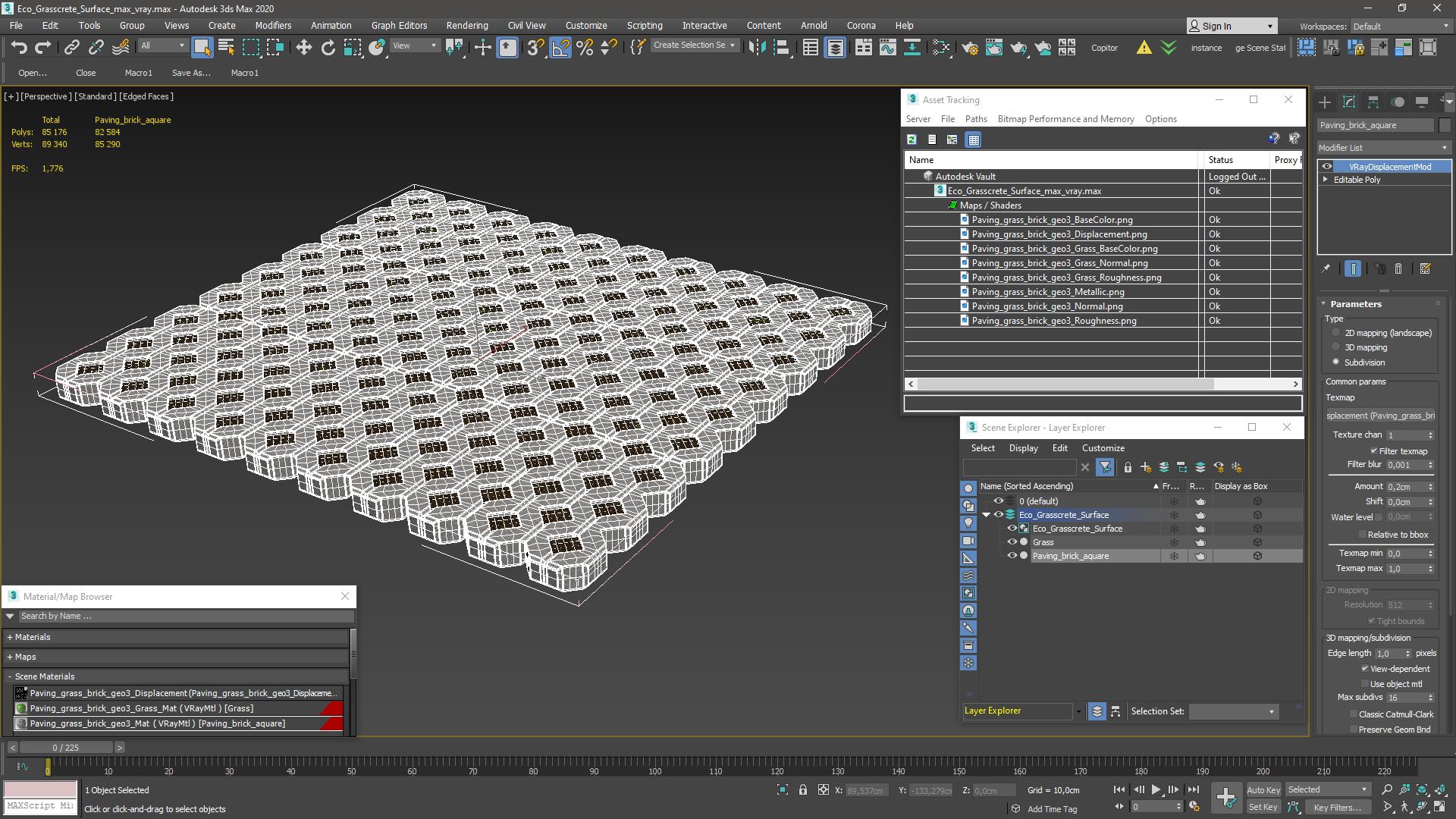1456x819 pixels.
Task: Click the Undo arrow in main toolbar
Action: [19, 48]
